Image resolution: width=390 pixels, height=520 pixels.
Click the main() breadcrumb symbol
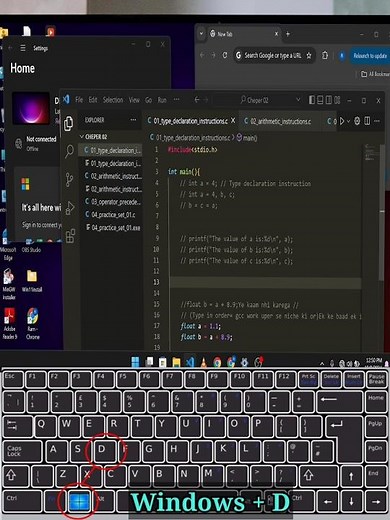[247, 138]
